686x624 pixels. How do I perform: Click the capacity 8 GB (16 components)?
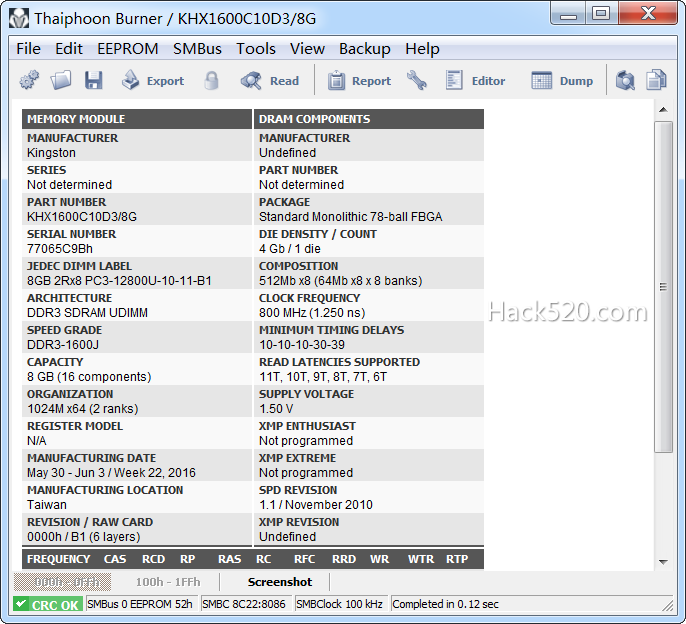(x=89, y=376)
